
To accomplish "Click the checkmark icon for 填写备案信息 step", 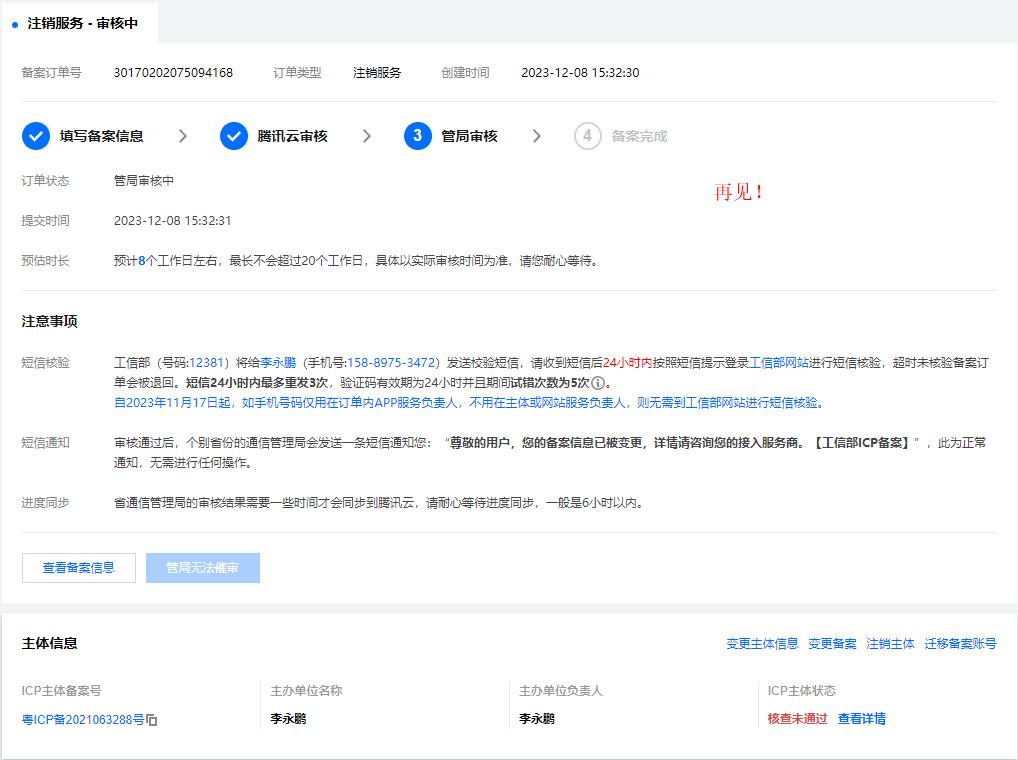I will pyautogui.click(x=36, y=136).
